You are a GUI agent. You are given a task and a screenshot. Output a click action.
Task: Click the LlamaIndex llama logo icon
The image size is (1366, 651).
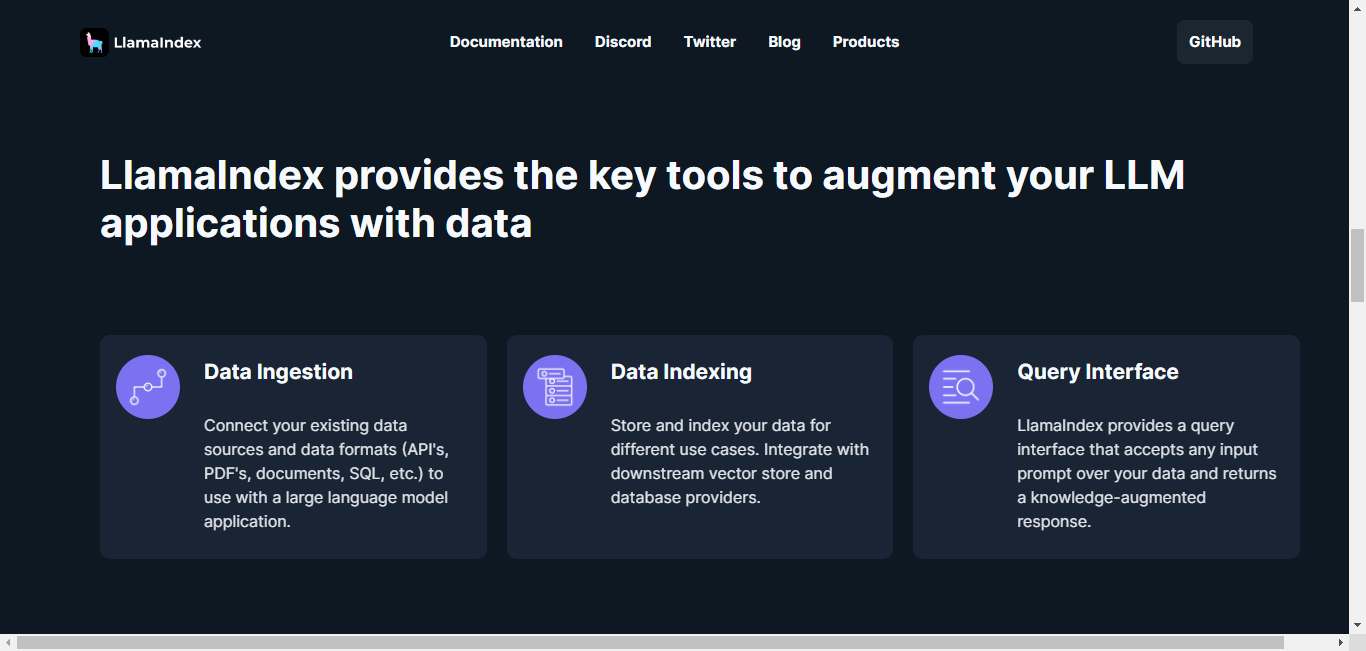tap(94, 42)
